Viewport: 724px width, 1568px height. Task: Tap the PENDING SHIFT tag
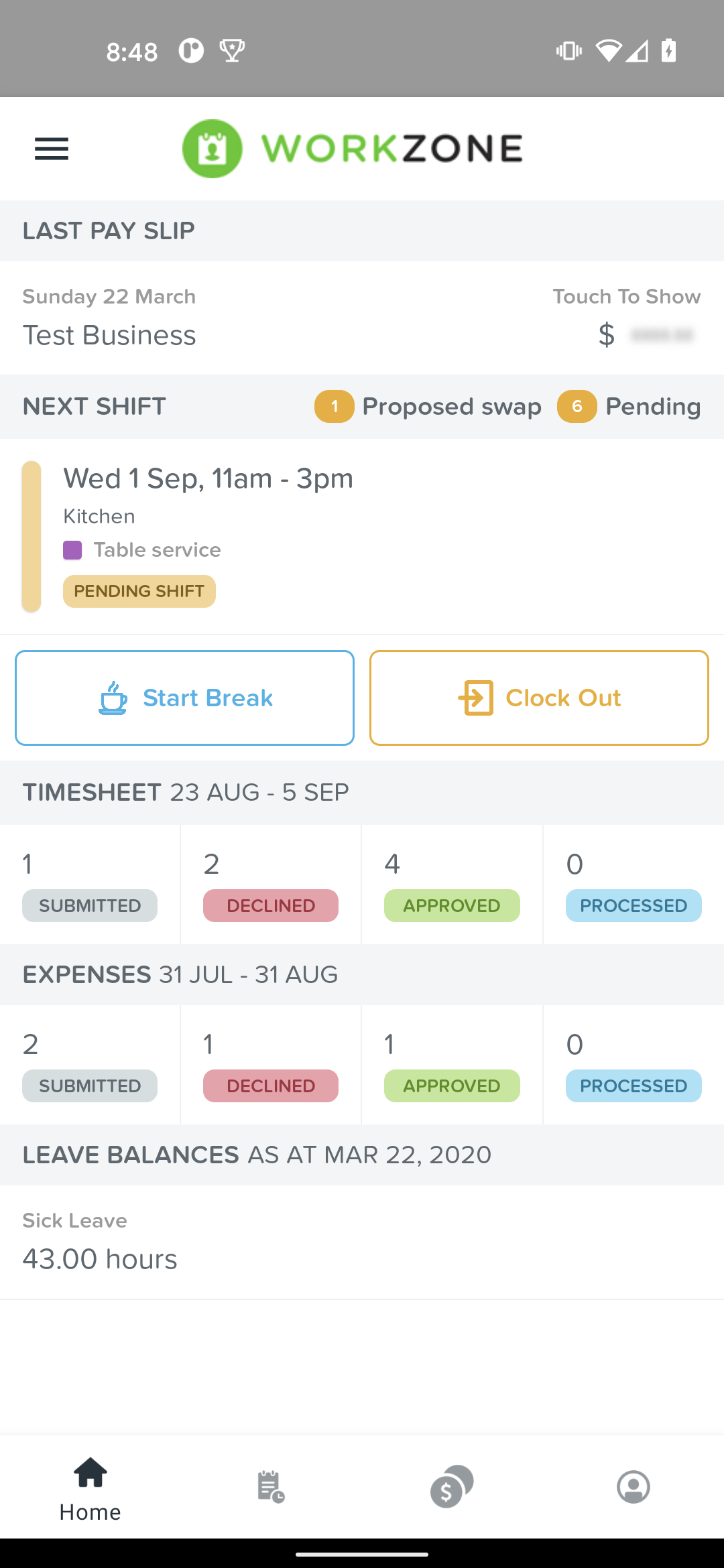139,591
